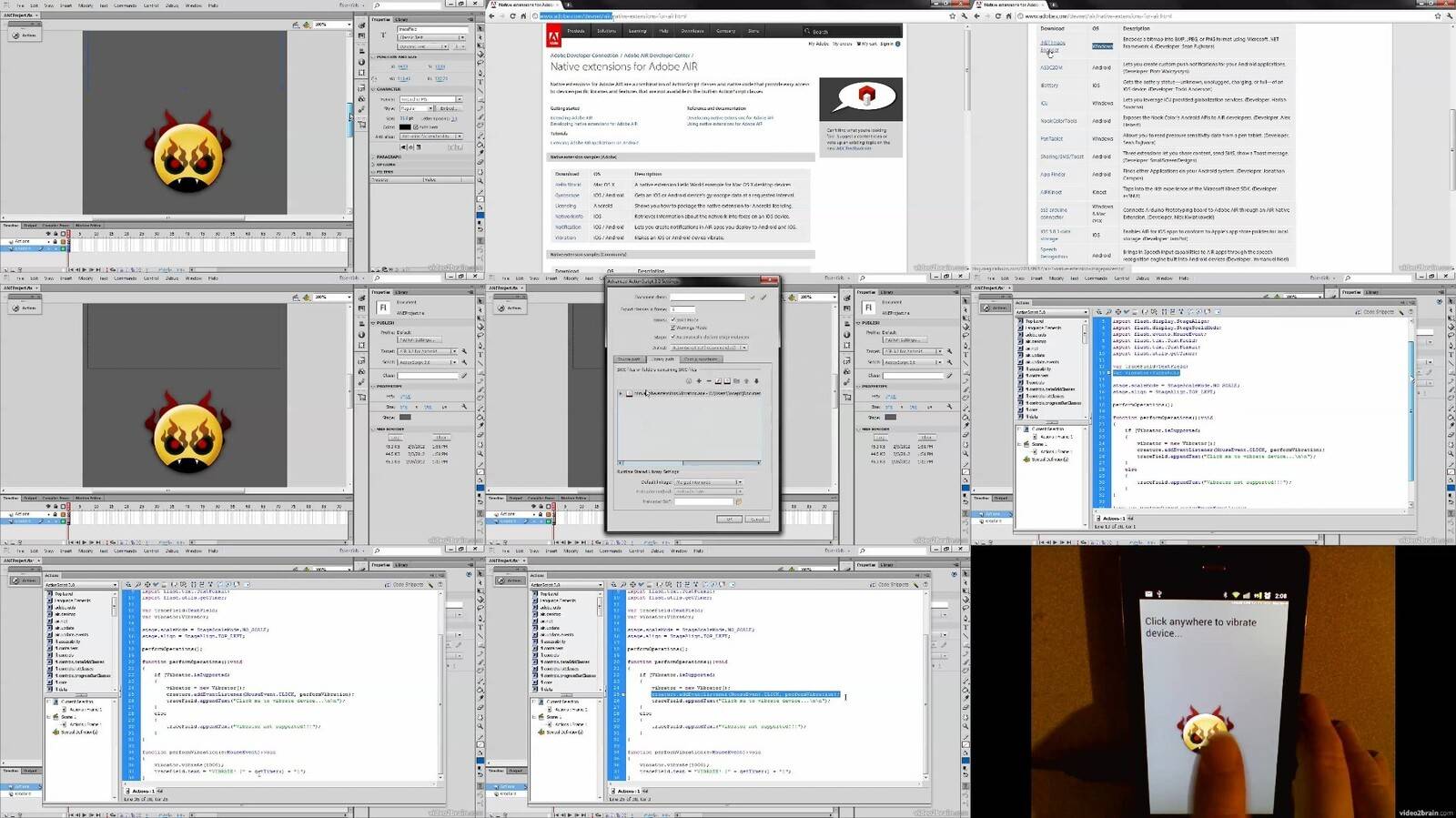Toggle Automatically declare stage instances checkbox
Image resolution: width=1456 pixels, height=818 pixels.
672,337
